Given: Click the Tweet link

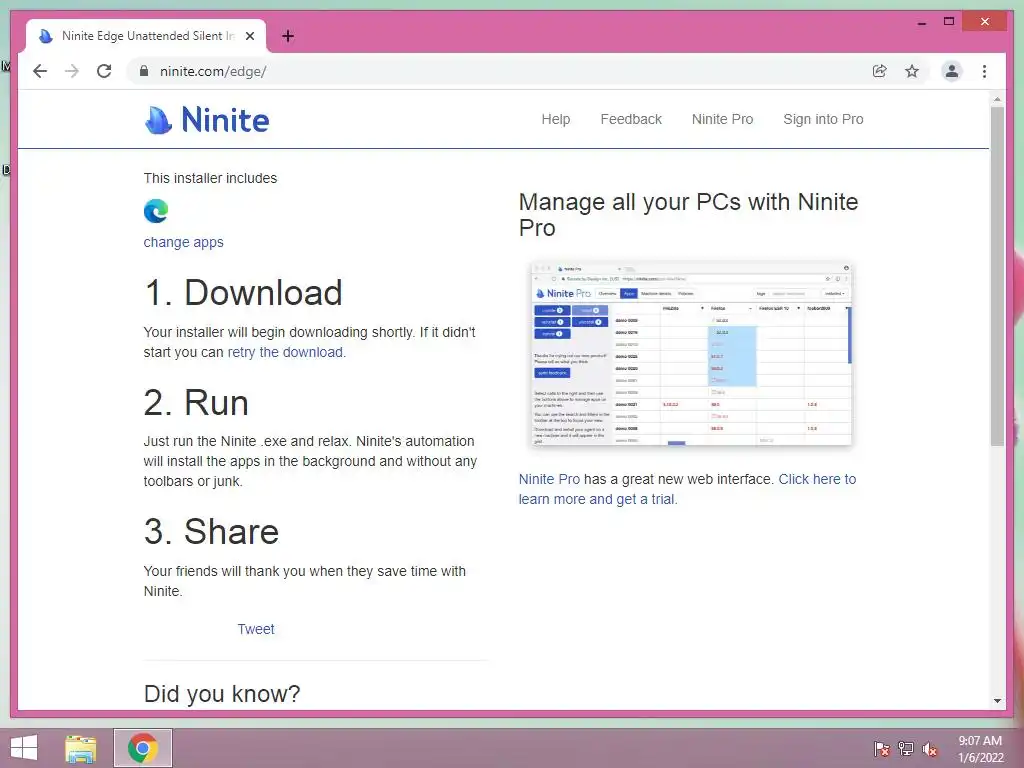Looking at the screenshot, I should coord(256,629).
